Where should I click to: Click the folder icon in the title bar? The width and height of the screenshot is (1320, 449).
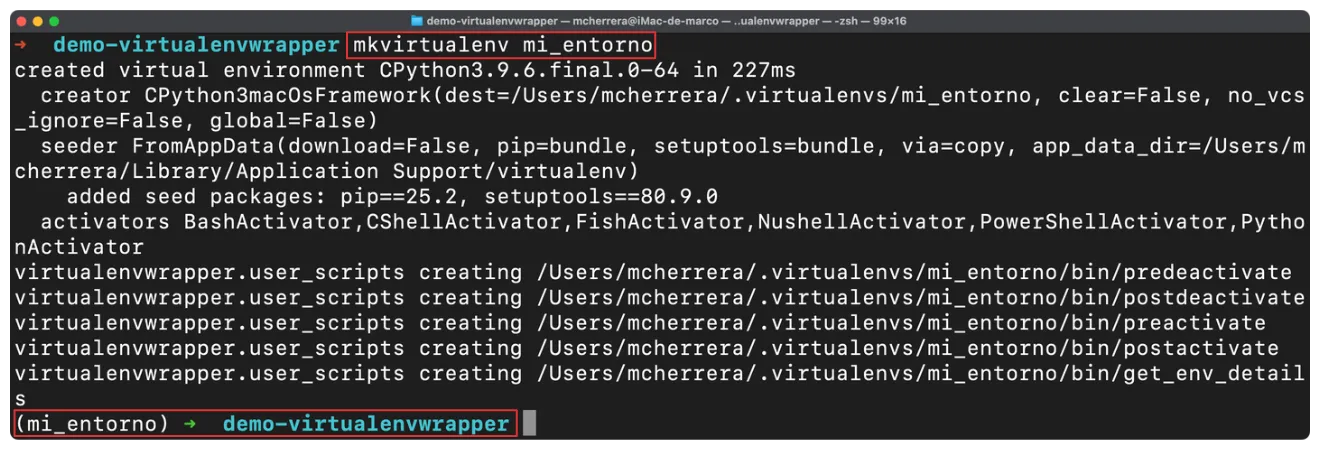coord(417,20)
